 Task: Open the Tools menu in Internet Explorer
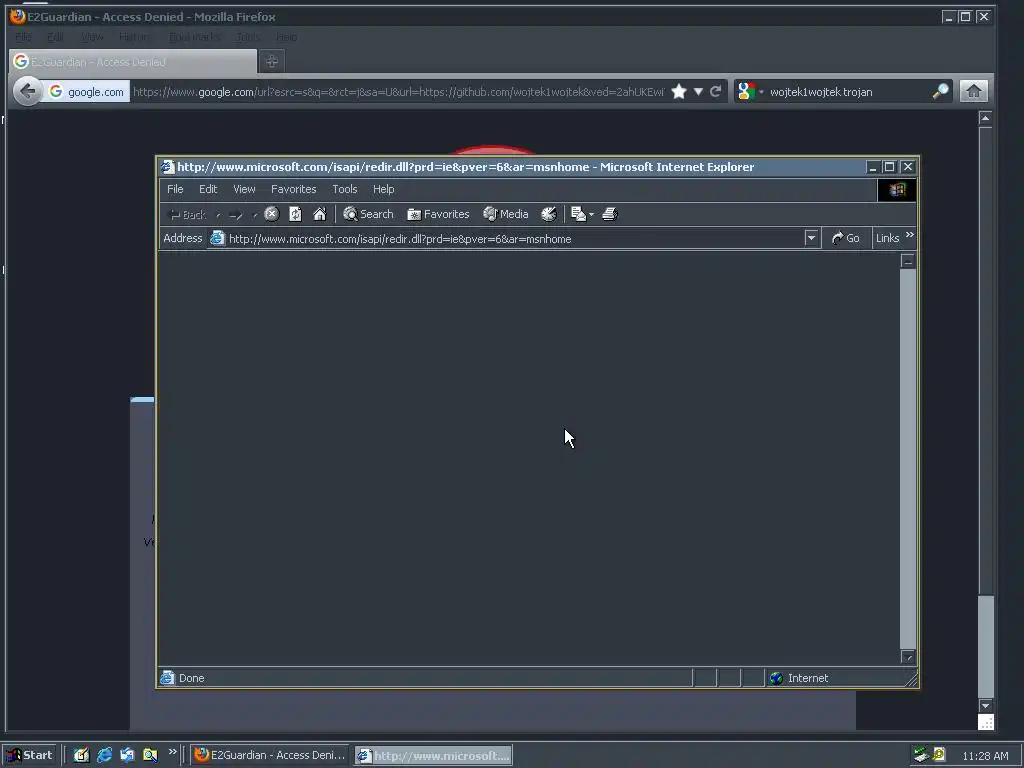coord(344,189)
